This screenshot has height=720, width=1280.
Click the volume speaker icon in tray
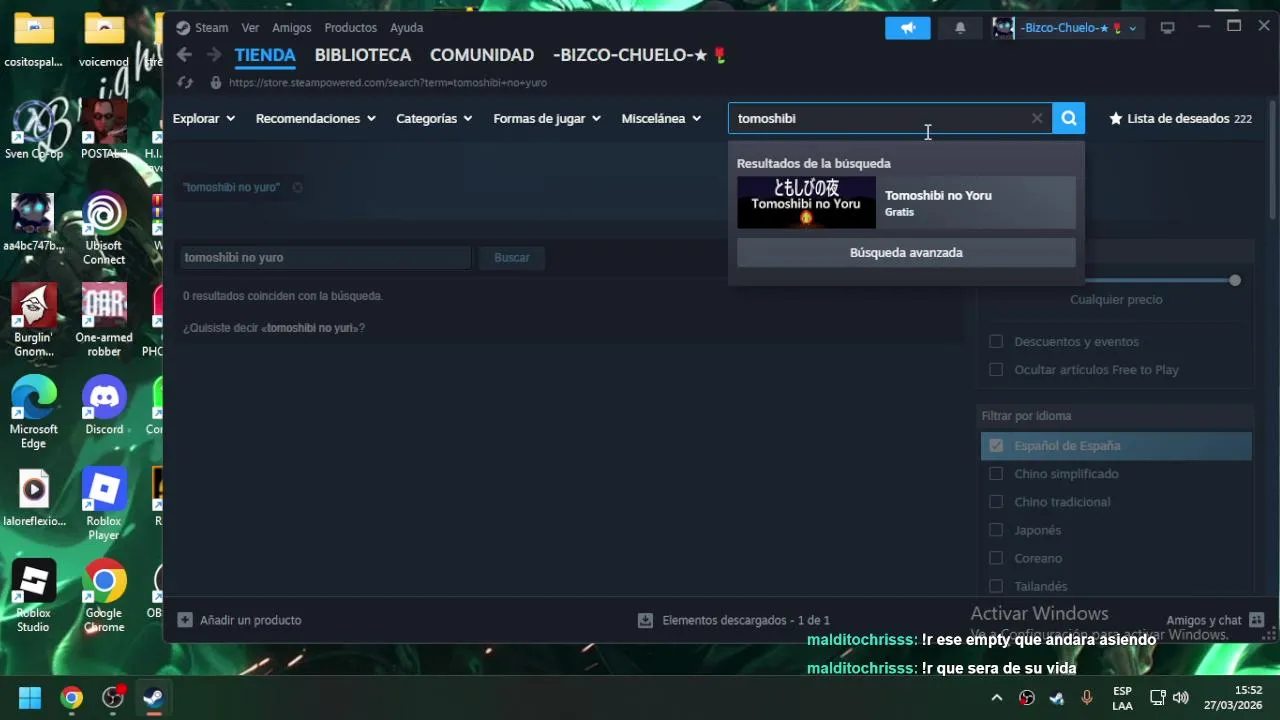(1181, 697)
